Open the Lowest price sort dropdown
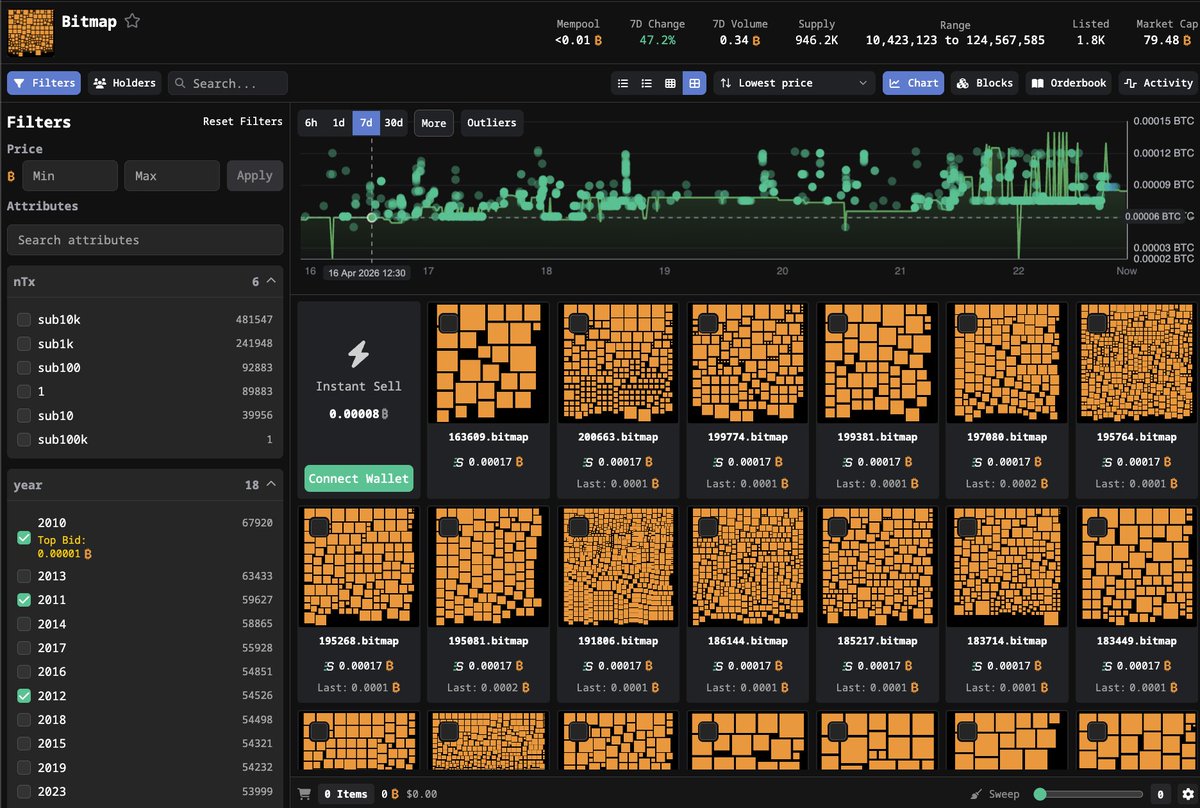The image size is (1200, 808). [796, 83]
